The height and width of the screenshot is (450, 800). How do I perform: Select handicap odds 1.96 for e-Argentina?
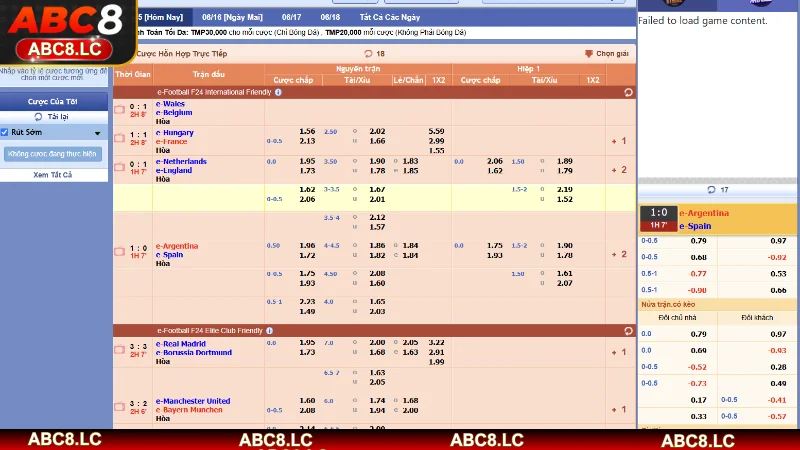click(x=307, y=245)
